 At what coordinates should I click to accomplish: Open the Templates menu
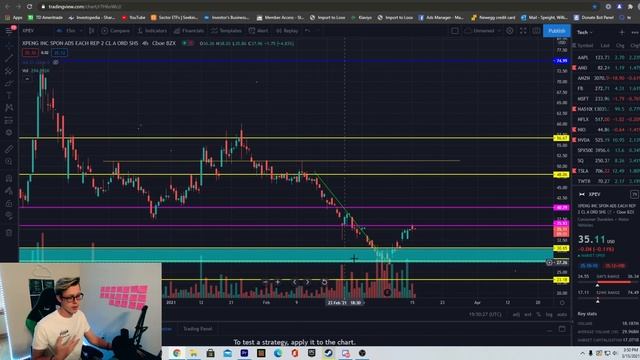tap(226, 31)
